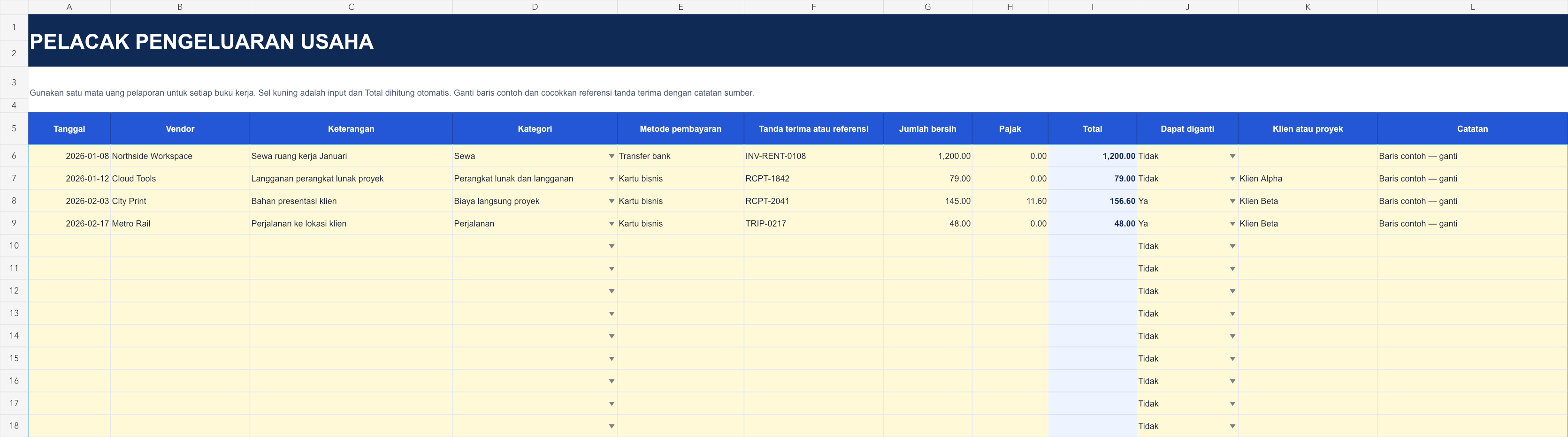Click the Pajak header cell
Image resolution: width=1568 pixels, height=437 pixels.
(x=1010, y=128)
